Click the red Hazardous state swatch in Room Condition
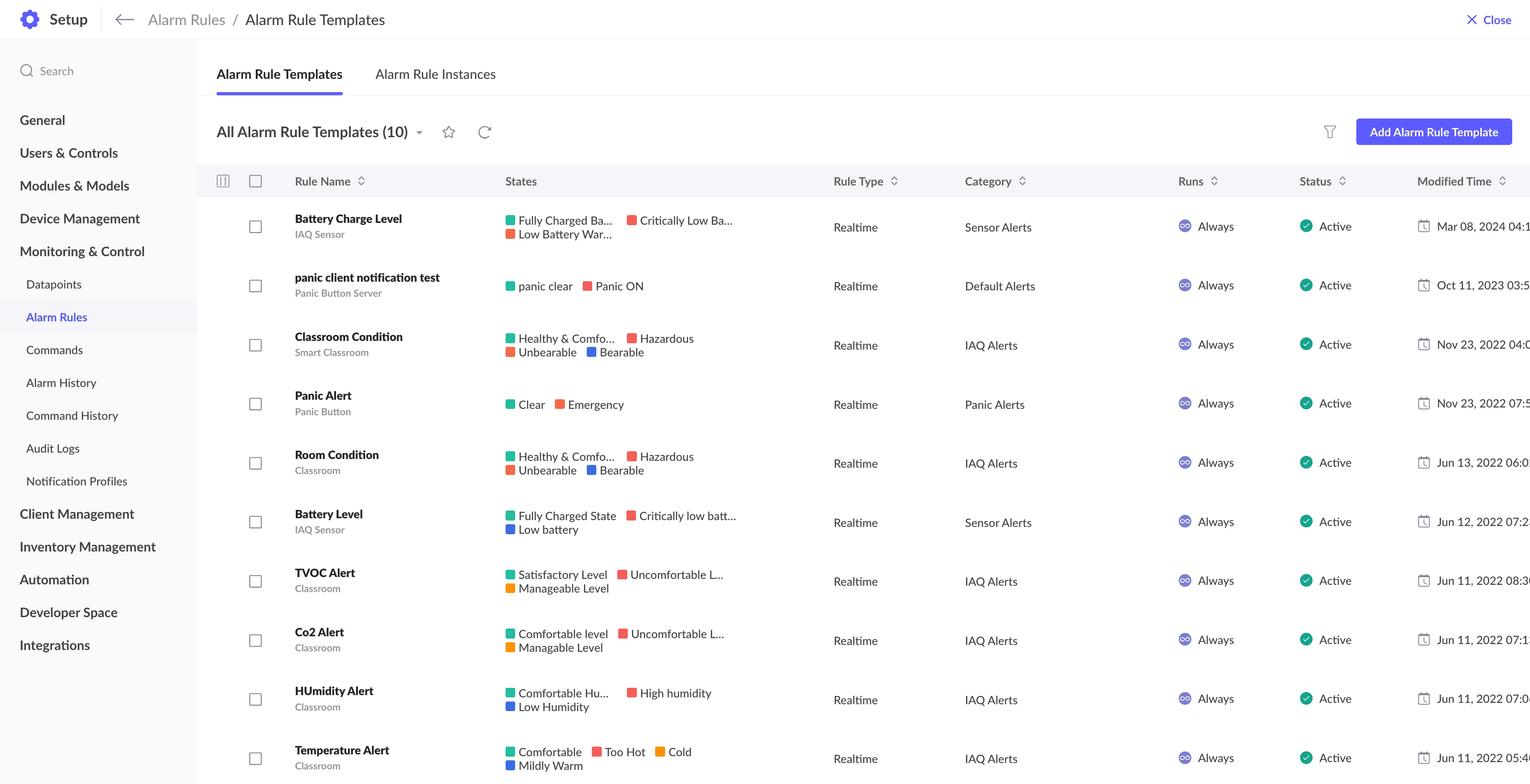Viewport: 1530px width, 784px height. [x=631, y=456]
